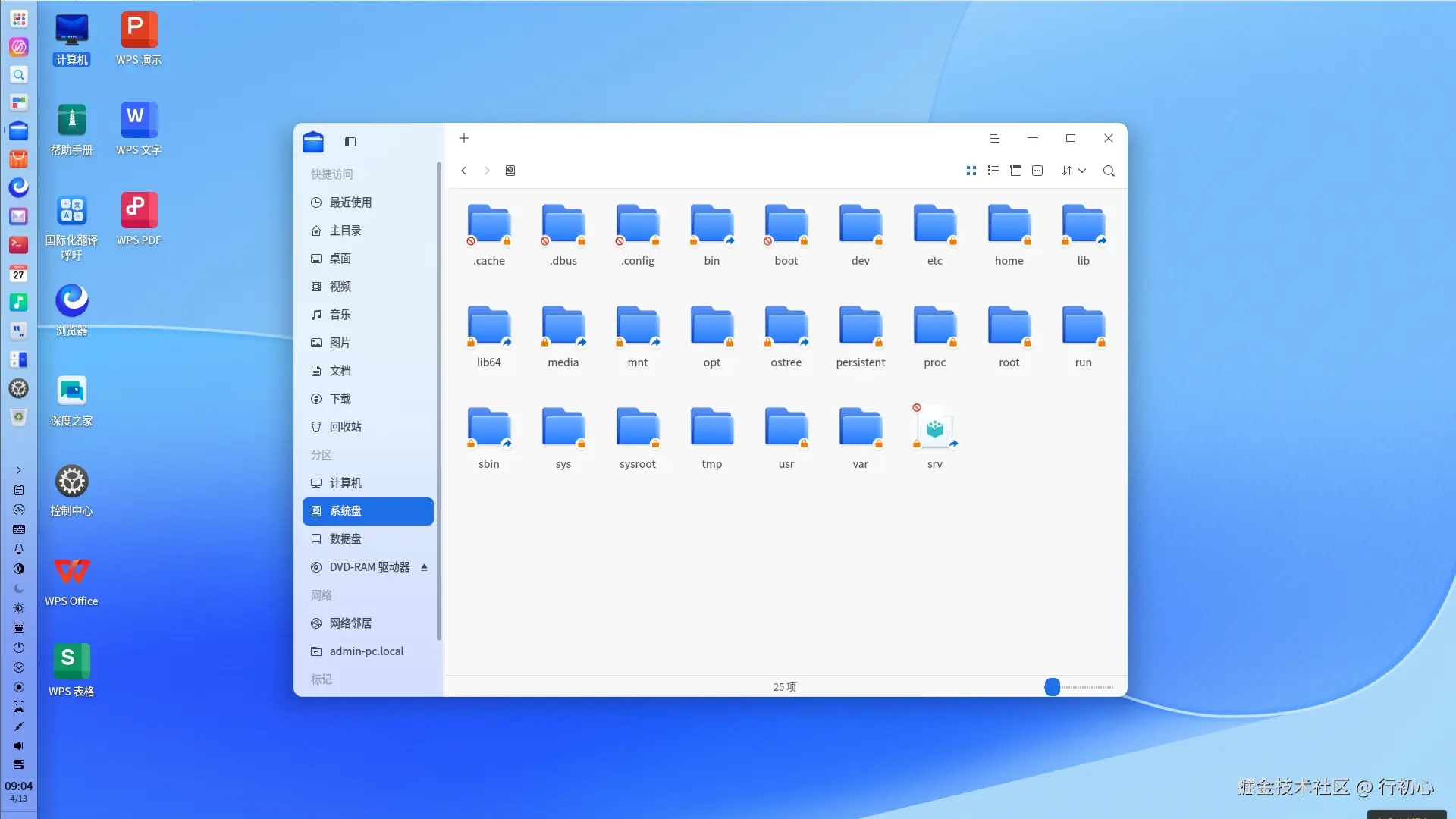Open the .dbus folder
The height and width of the screenshot is (819, 1456).
coord(563,236)
